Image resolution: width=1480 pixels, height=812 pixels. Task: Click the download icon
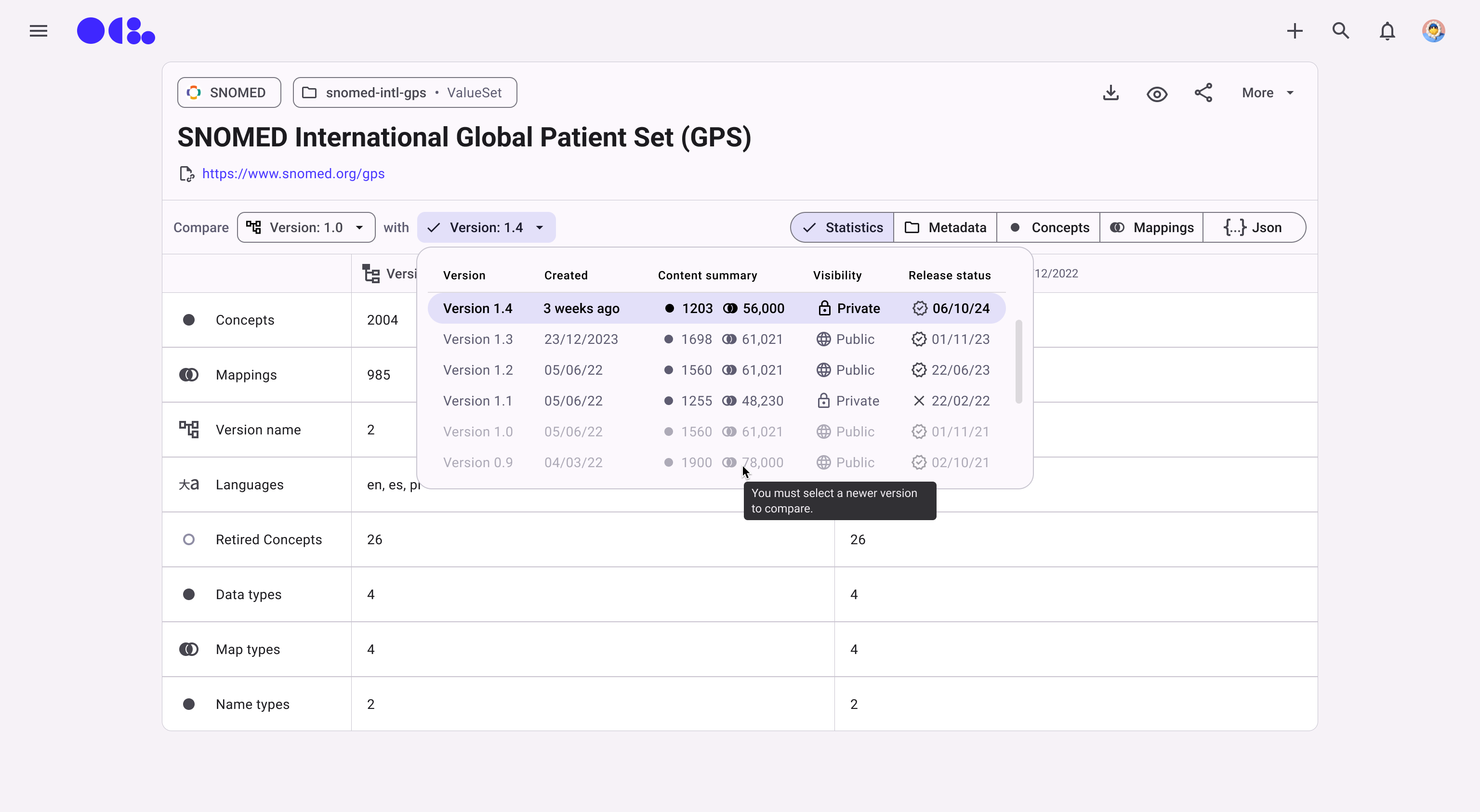[x=1110, y=93]
